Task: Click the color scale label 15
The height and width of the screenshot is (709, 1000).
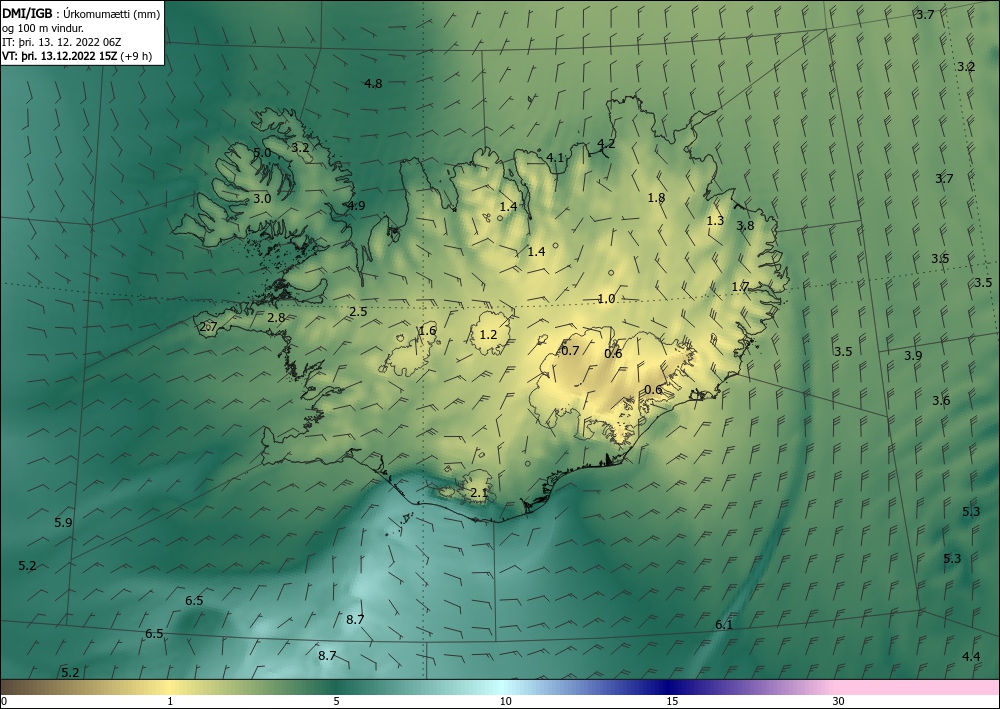Action: [x=672, y=701]
